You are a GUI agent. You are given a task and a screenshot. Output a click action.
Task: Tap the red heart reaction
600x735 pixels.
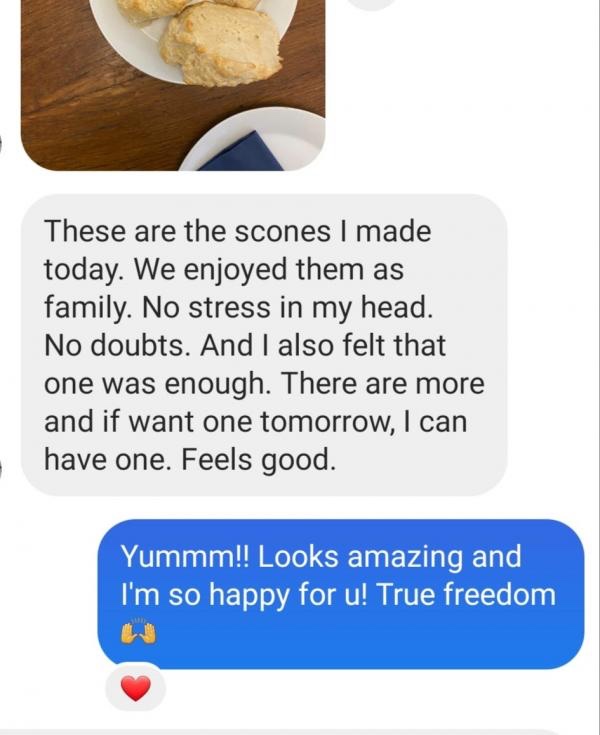135,689
